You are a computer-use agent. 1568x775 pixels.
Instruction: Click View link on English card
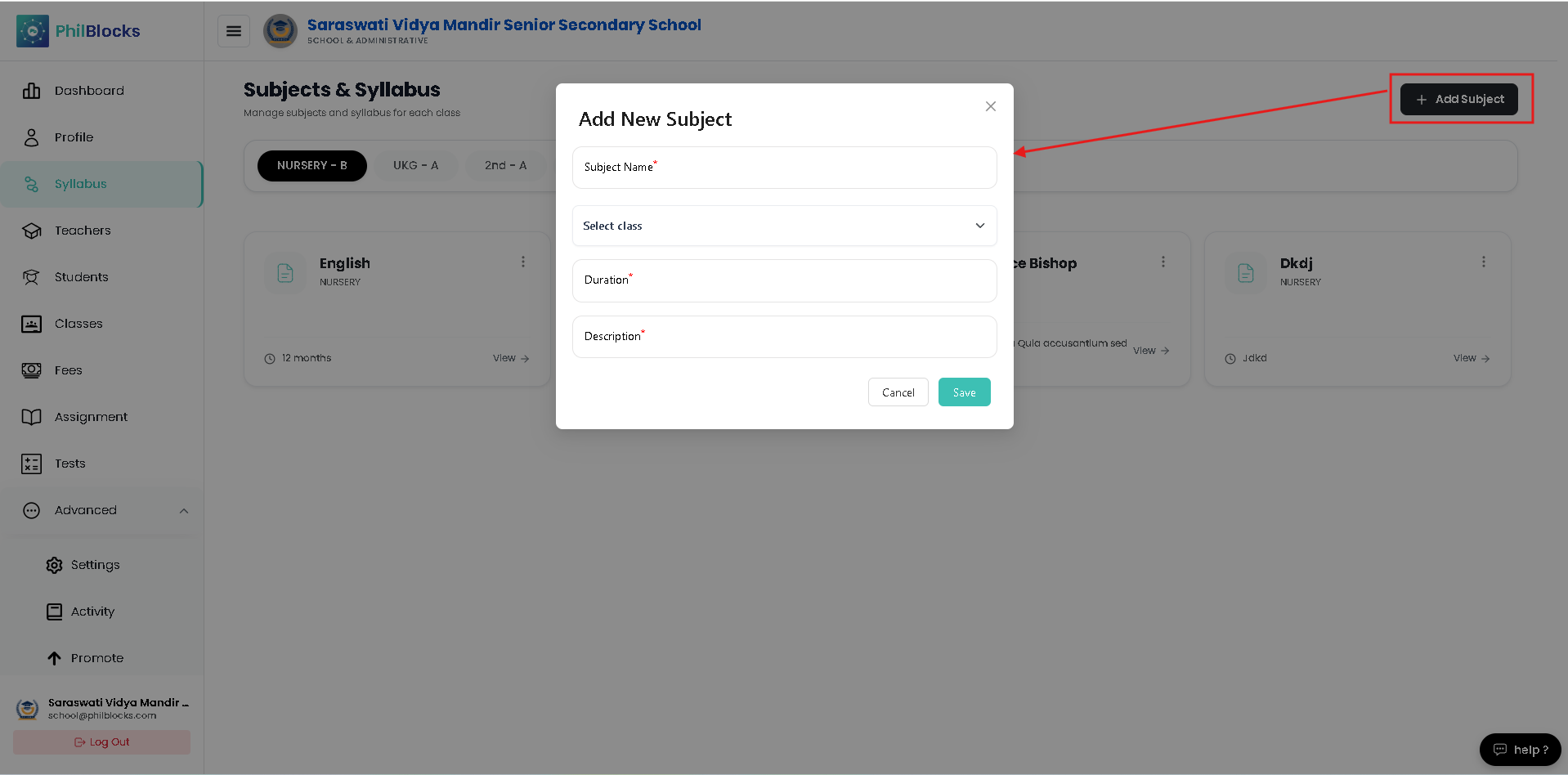pyautogui.click(x=511, y=358)
